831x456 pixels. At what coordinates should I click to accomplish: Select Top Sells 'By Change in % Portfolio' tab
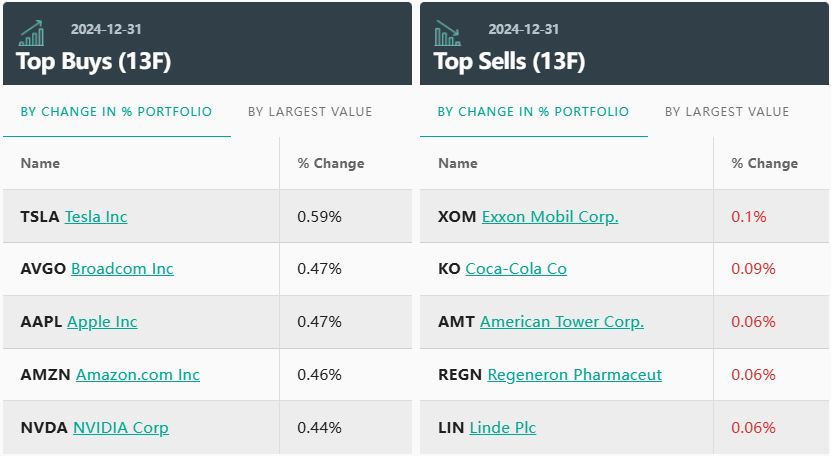(x=533, y=112)
